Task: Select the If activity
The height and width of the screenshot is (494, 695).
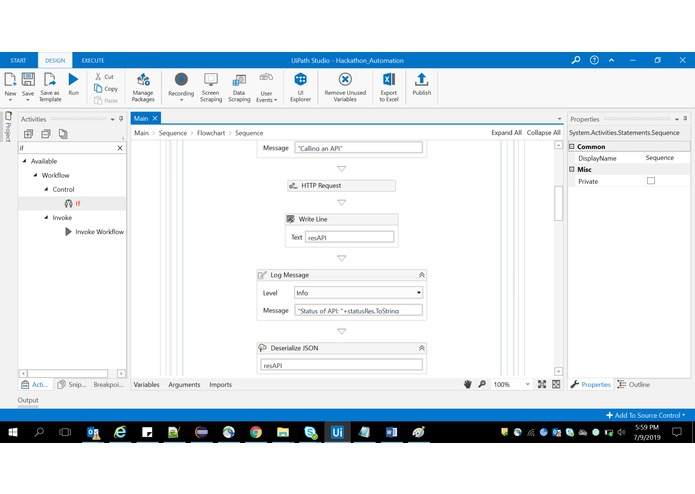Action: [x=72, y=203]
